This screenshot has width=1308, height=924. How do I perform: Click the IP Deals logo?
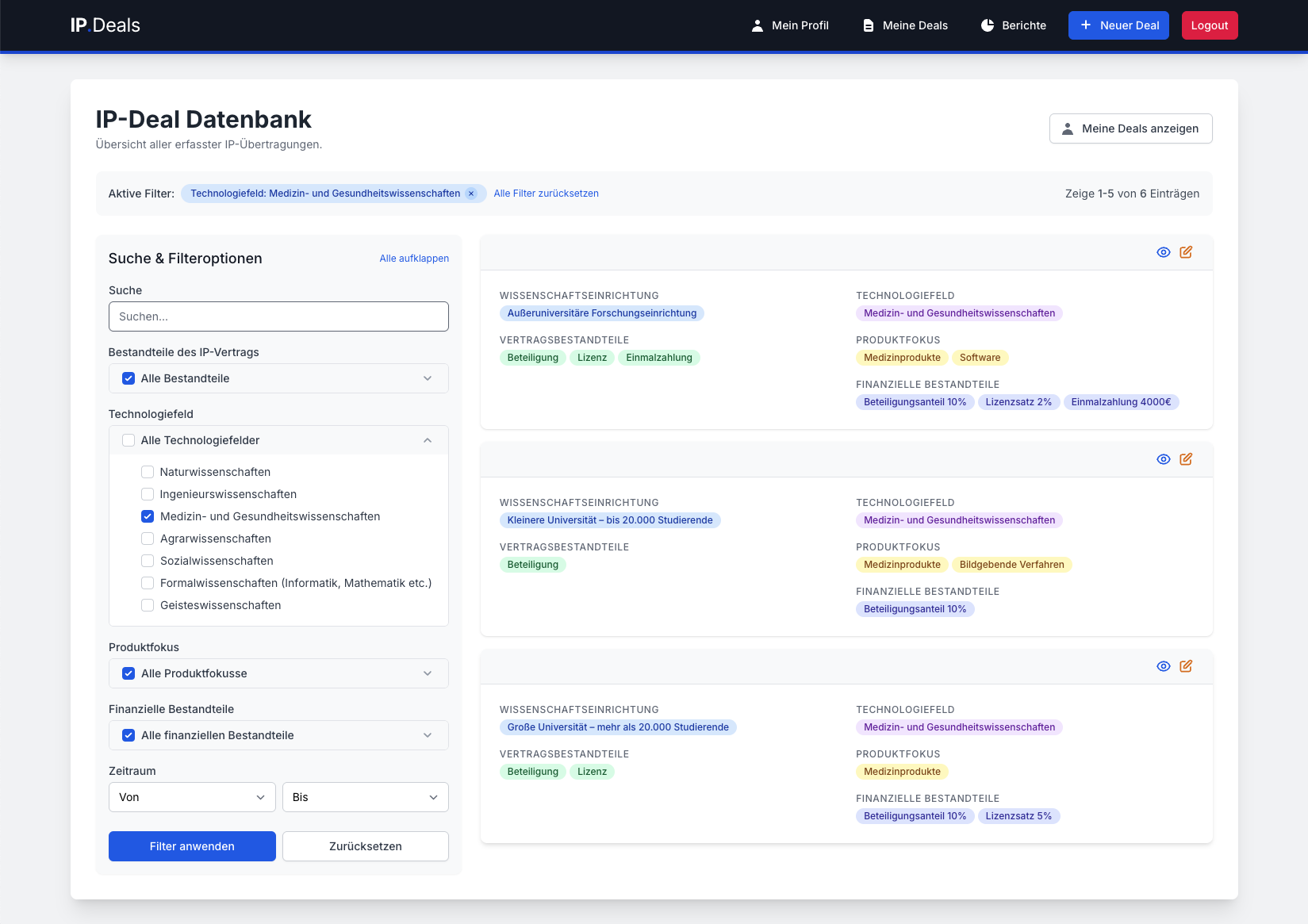(x=105, y=25)
